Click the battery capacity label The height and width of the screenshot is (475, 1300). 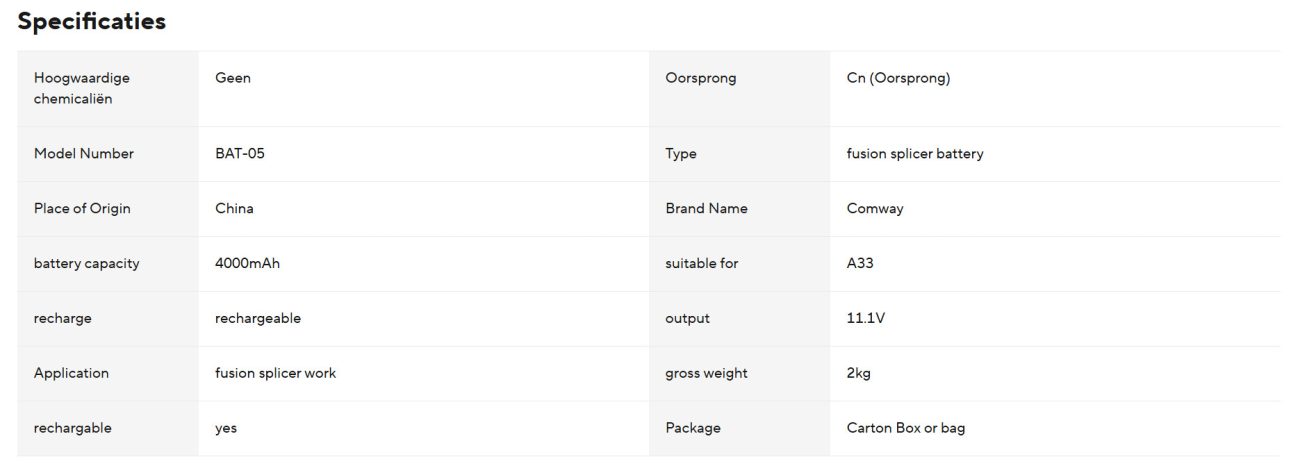point(86,264)
